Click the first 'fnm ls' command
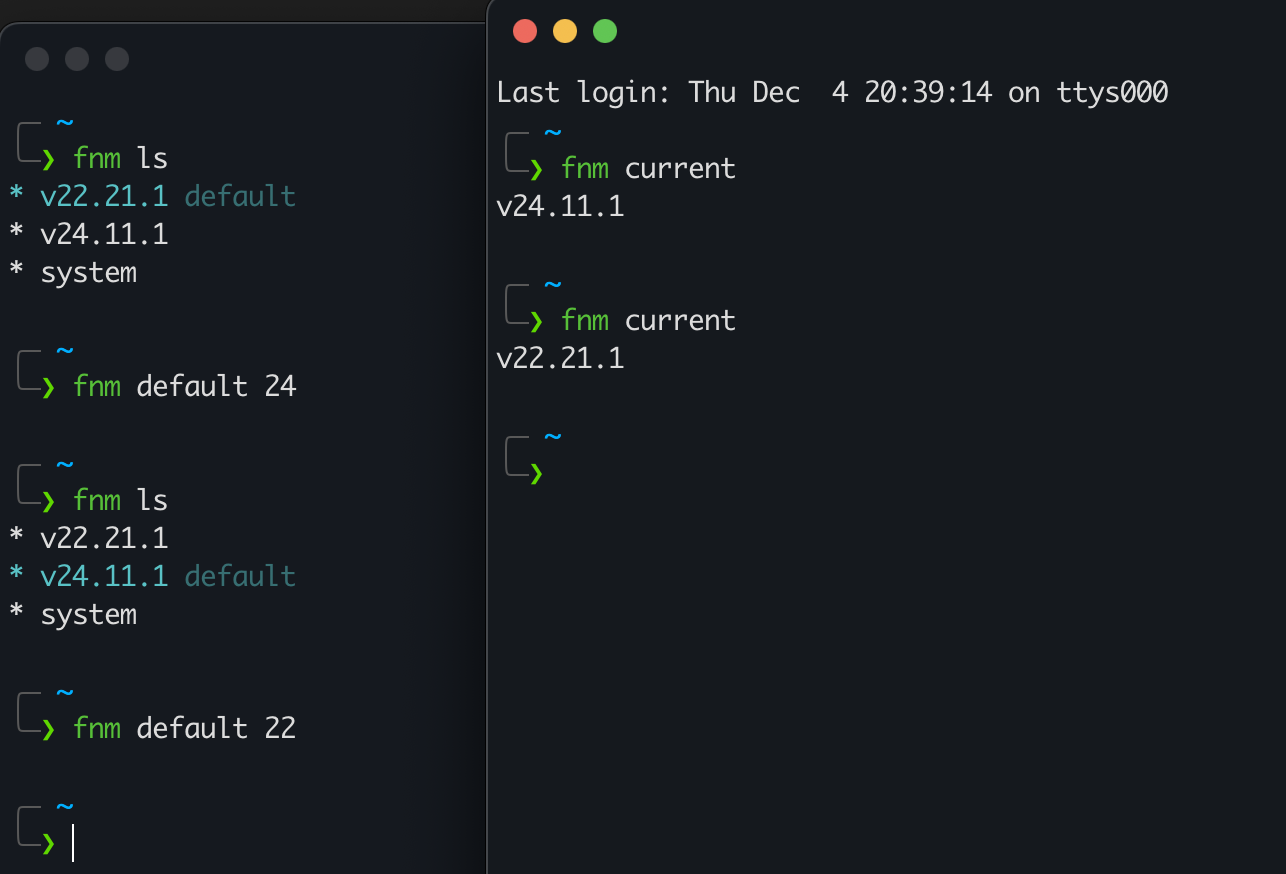Image resolution: width=1286 pixels, height=874 pixels. click(x=120, y=158)
